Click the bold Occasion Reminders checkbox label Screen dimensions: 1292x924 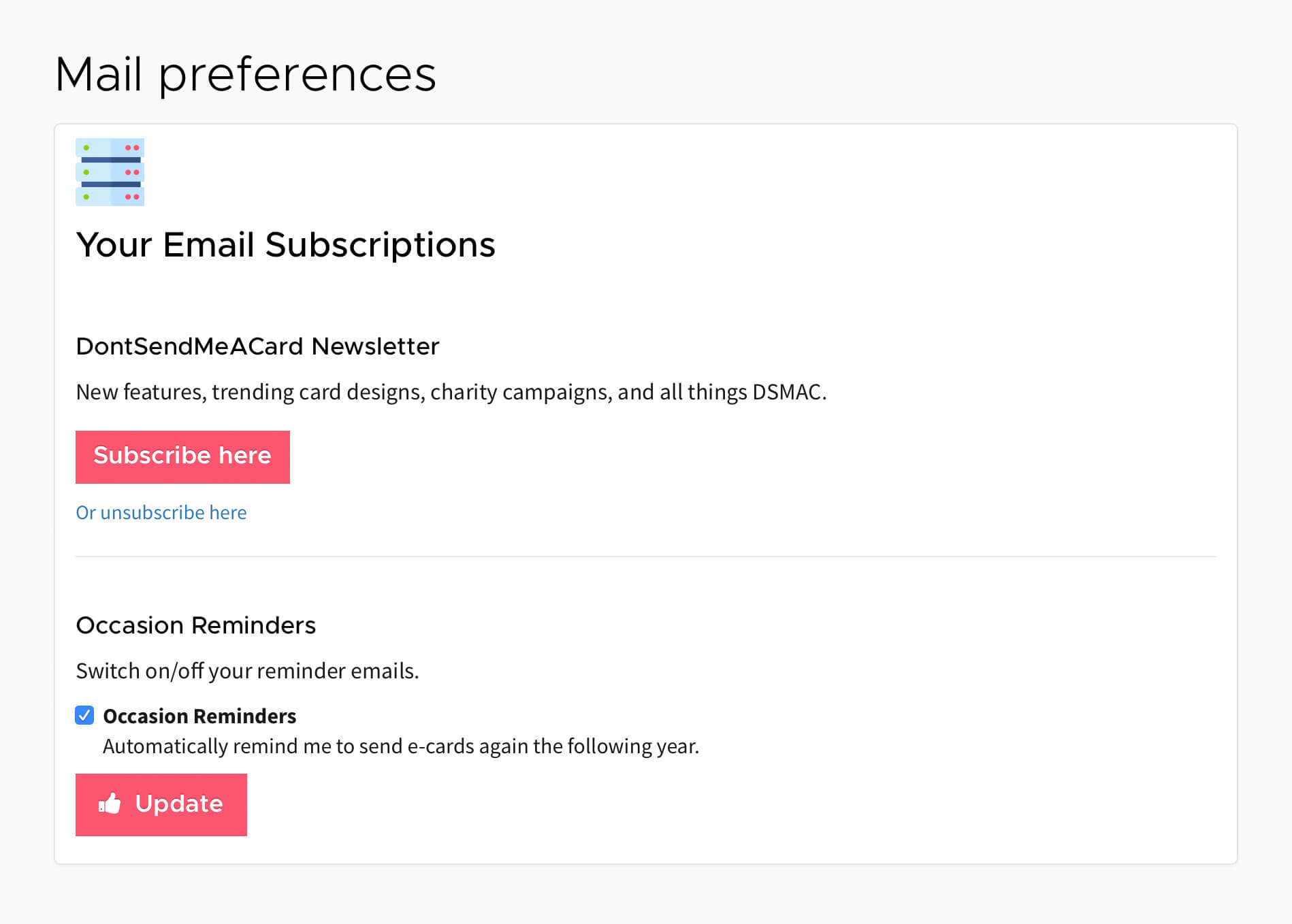pyautogui.click(x=199, y=716)
